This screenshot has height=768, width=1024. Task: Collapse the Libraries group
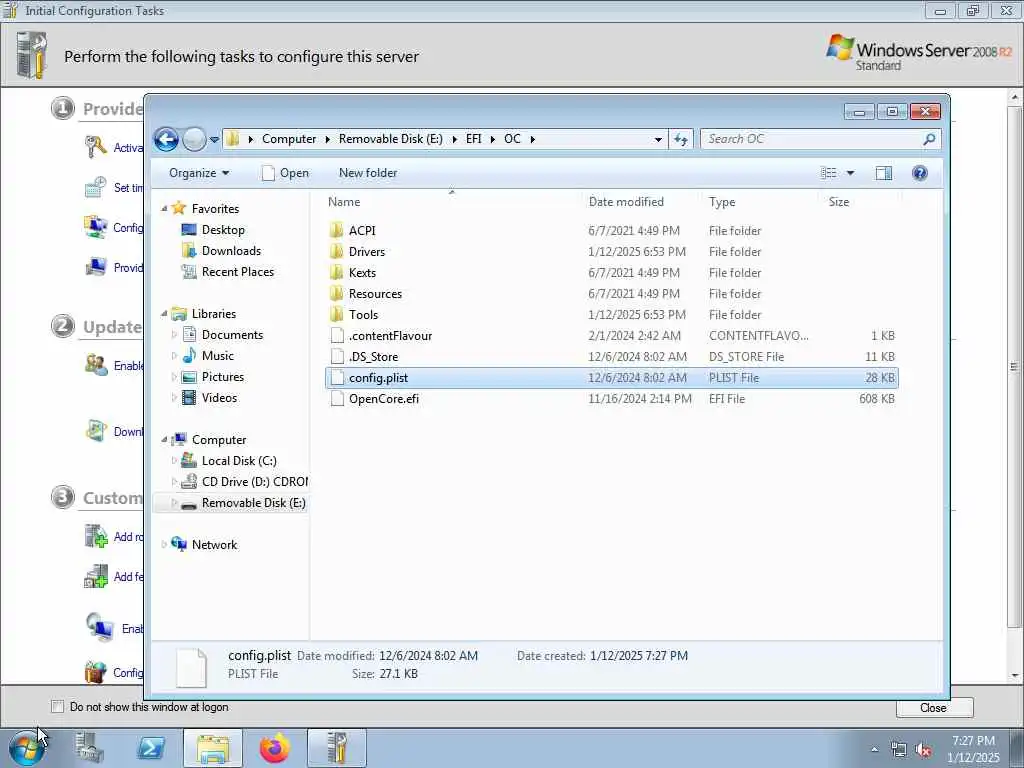[164, 314]
